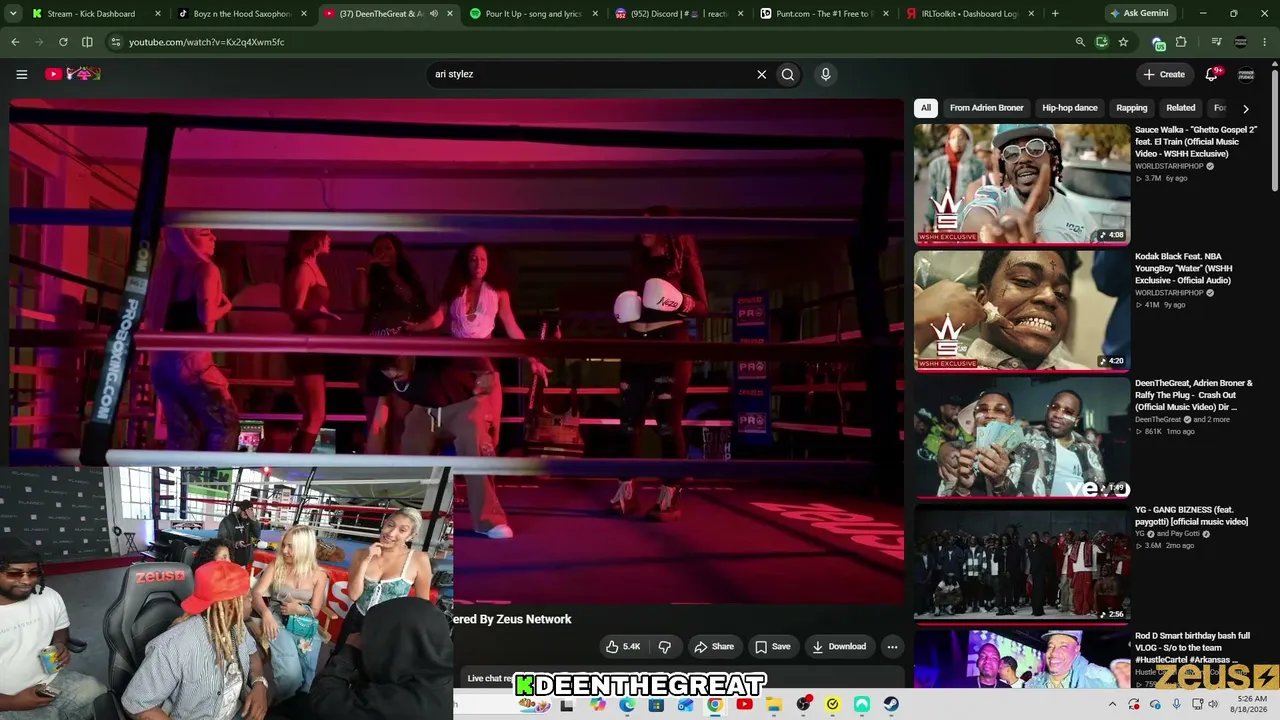Image resolution: width=1280 pixels, height=720 pixels.
Task: Mute the playing DeenTheGreat tab's audio icon
Action: point(434,14)
